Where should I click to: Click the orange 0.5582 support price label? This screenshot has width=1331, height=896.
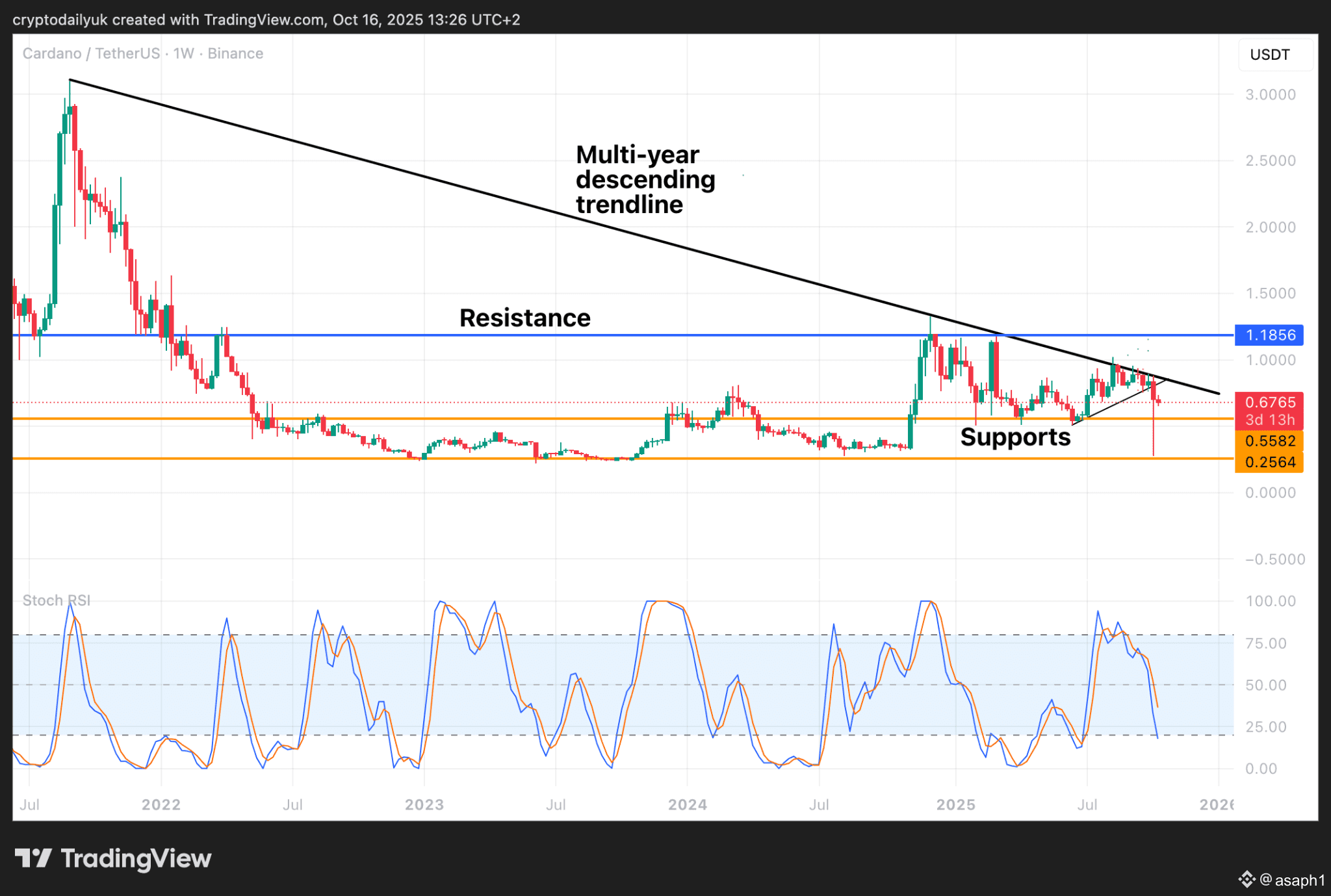coord(1269,441)
